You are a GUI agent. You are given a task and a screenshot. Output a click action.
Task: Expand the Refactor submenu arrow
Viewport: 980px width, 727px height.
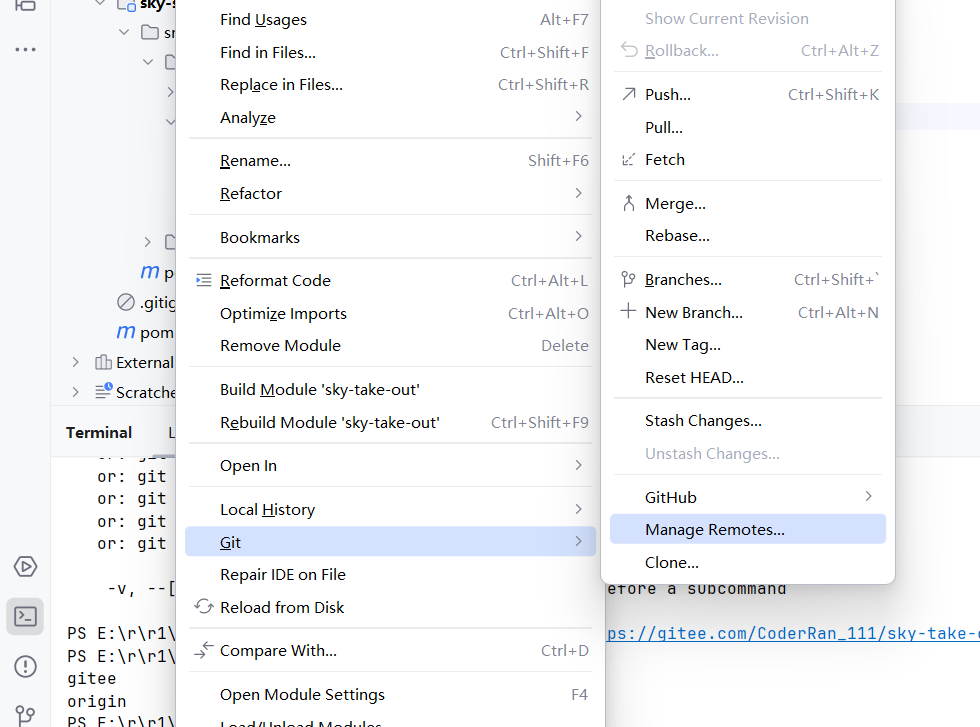pos(578,193)
